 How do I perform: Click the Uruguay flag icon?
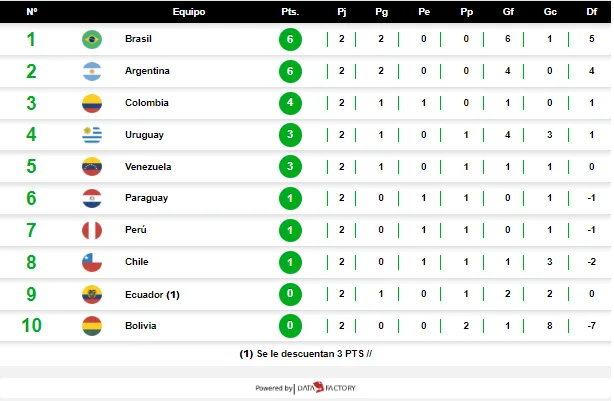[92, 135]
